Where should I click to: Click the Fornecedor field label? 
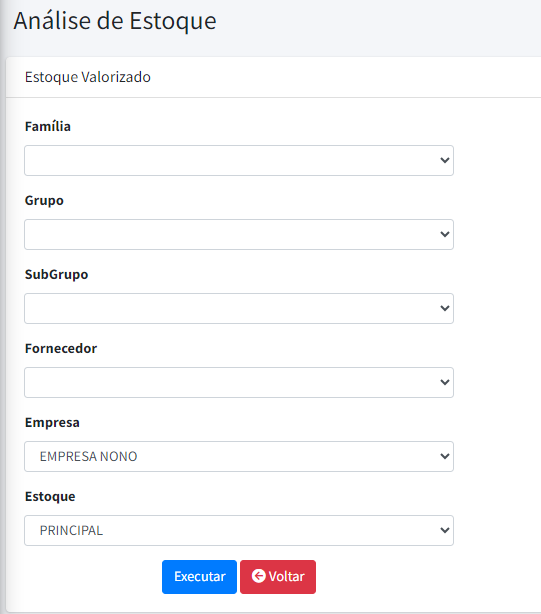coord(61,349)
